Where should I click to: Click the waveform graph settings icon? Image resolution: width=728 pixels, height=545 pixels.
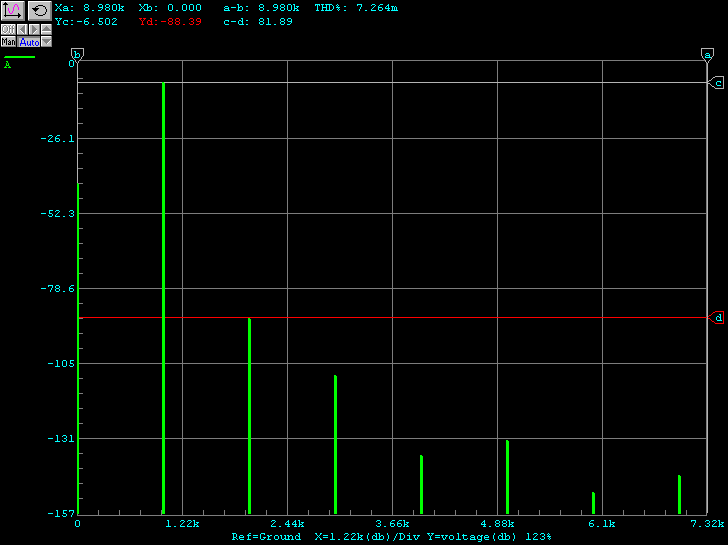(x=12, y=10)
